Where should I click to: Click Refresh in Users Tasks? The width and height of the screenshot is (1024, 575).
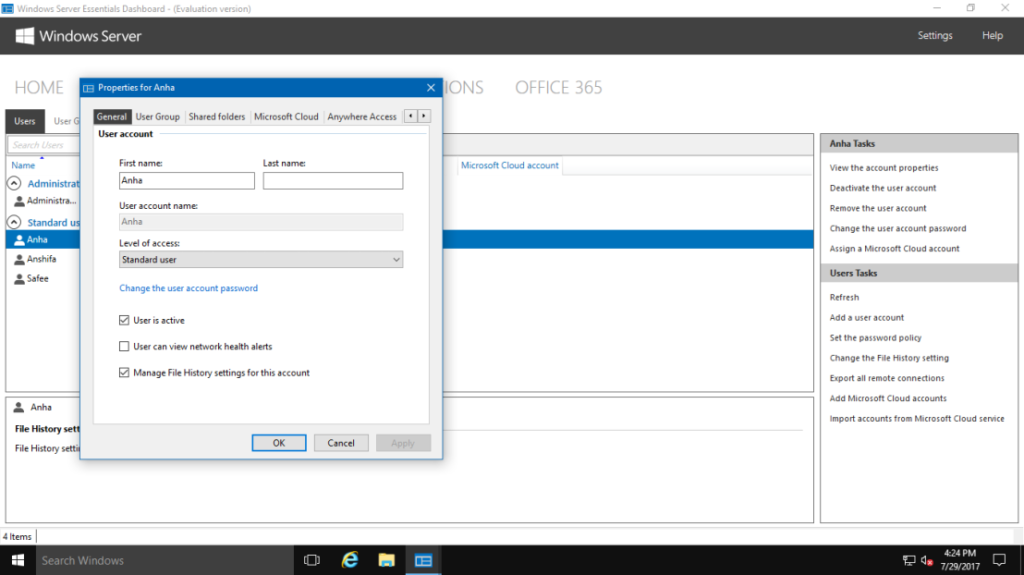(844, 297)
